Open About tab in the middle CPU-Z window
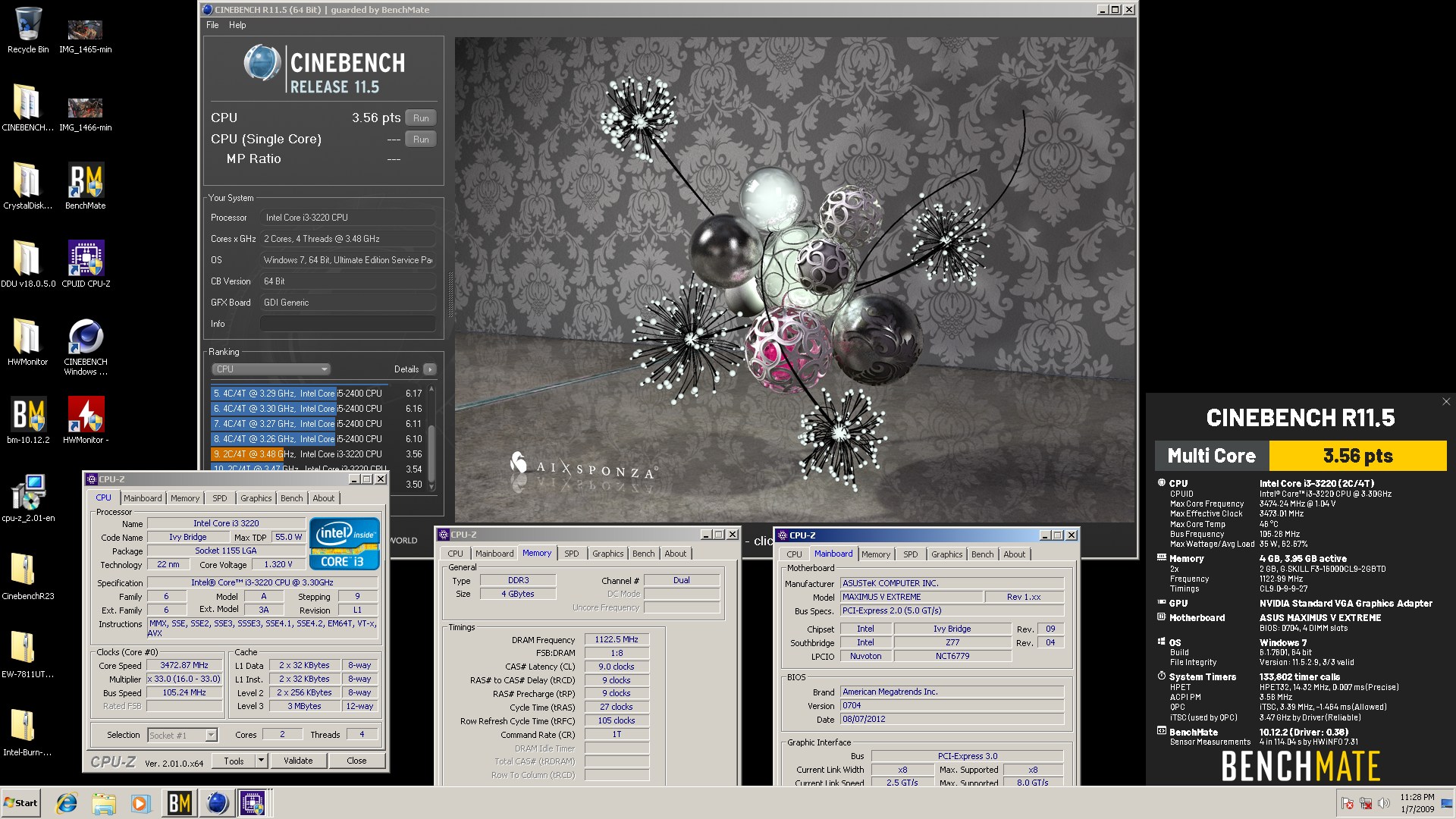The image size is (1456, 819). [675, 554]
